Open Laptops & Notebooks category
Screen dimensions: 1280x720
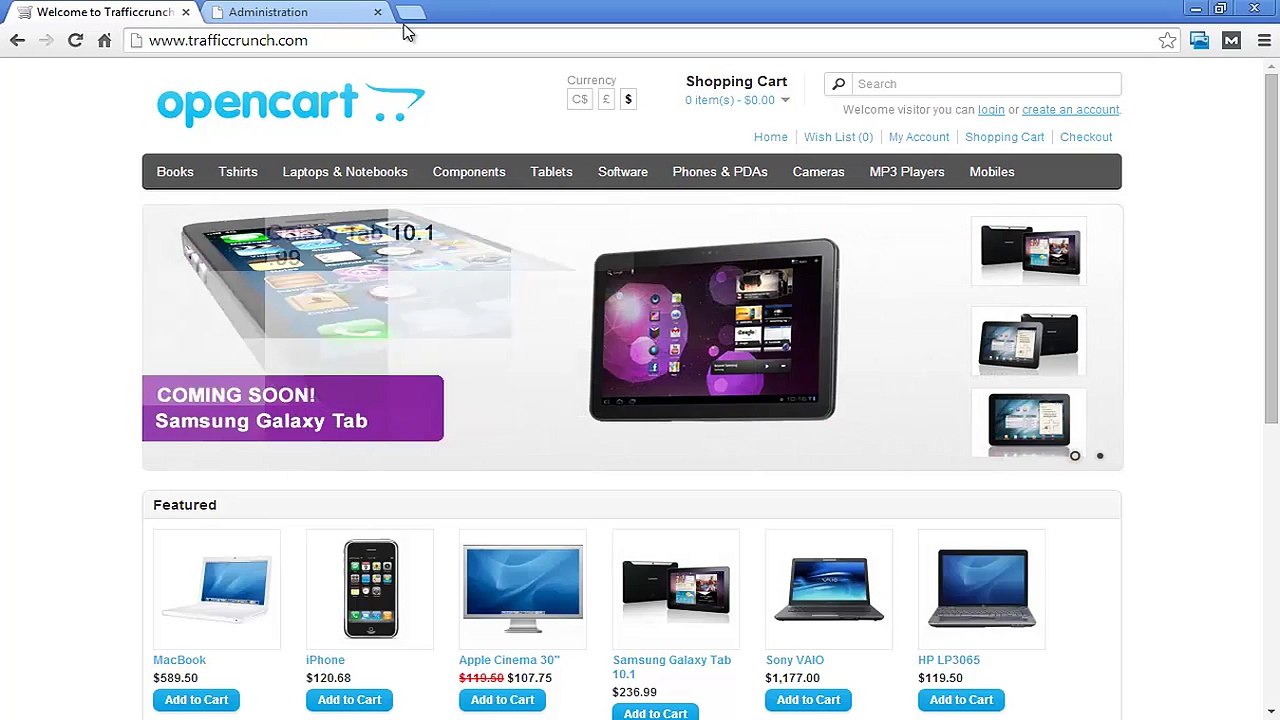pos(345,172)
